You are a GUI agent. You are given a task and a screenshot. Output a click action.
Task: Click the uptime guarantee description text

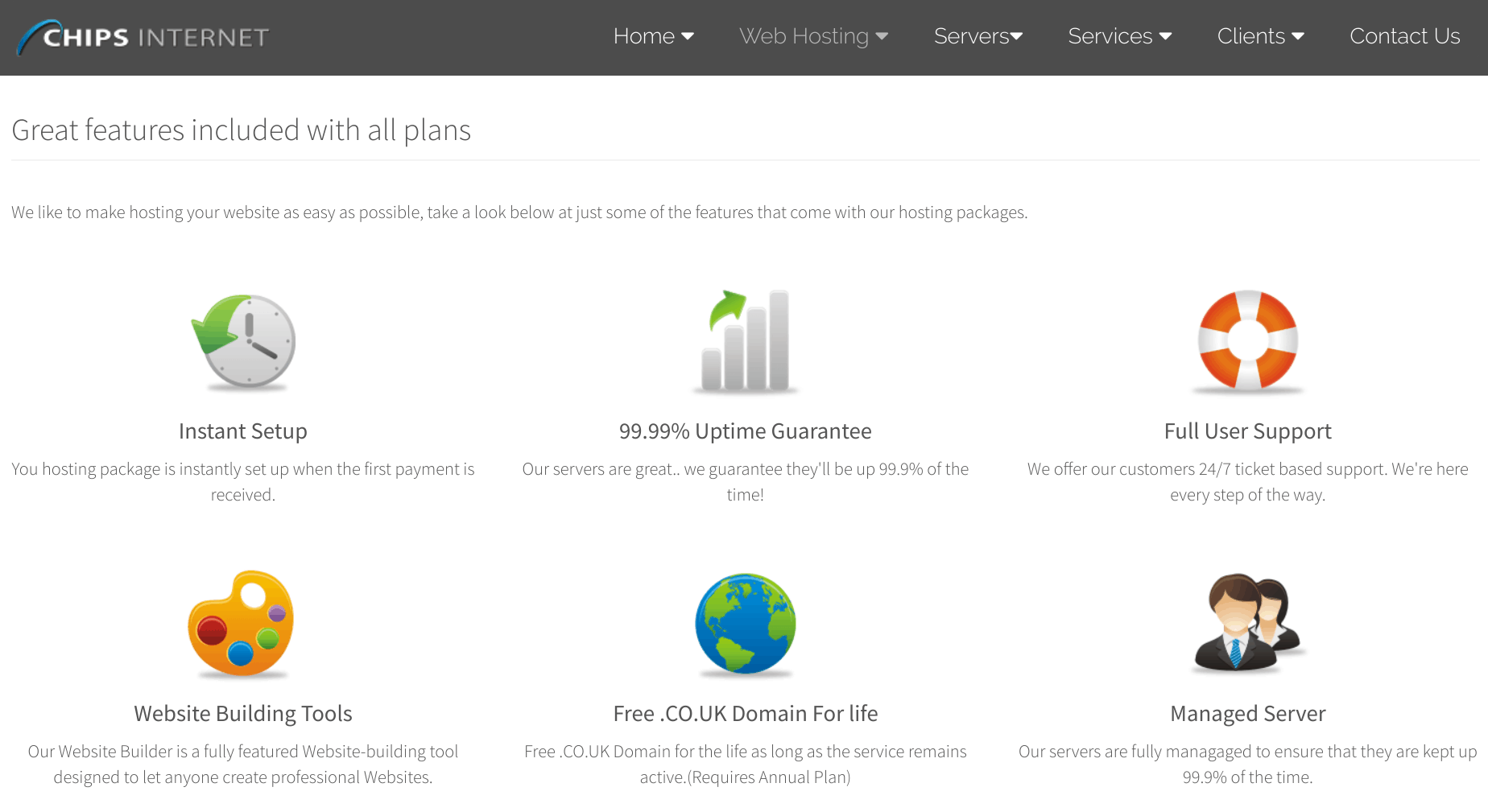click(x=746, y=482)
